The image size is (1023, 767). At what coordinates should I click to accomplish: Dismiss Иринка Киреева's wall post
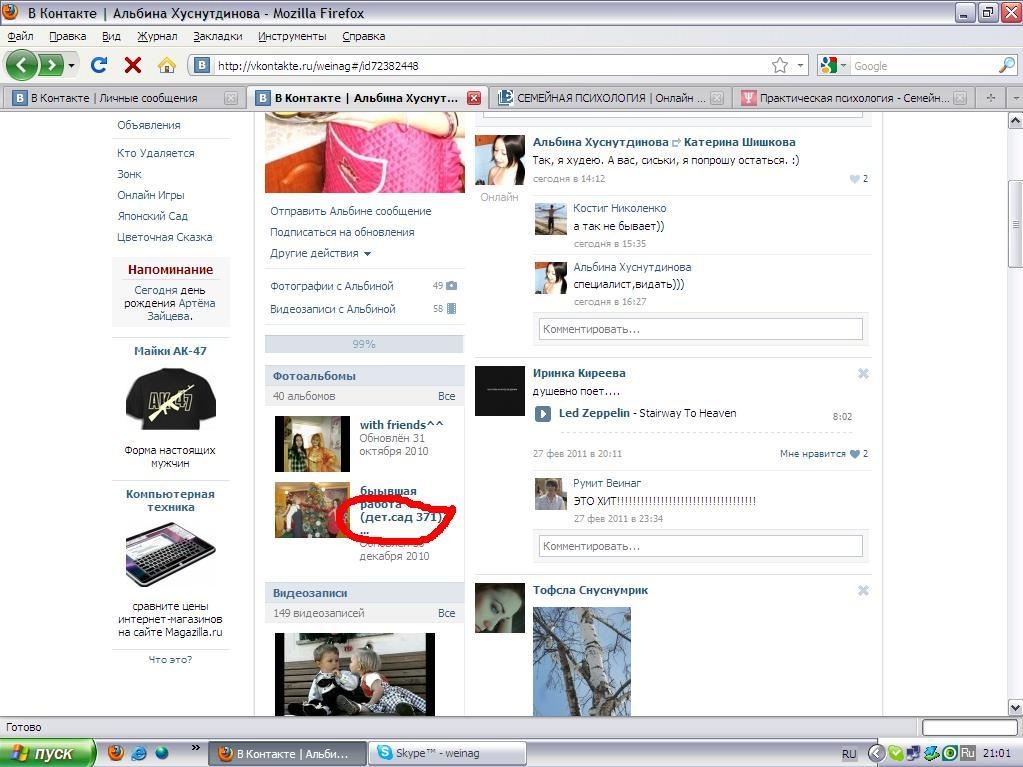tap(863, 374)
